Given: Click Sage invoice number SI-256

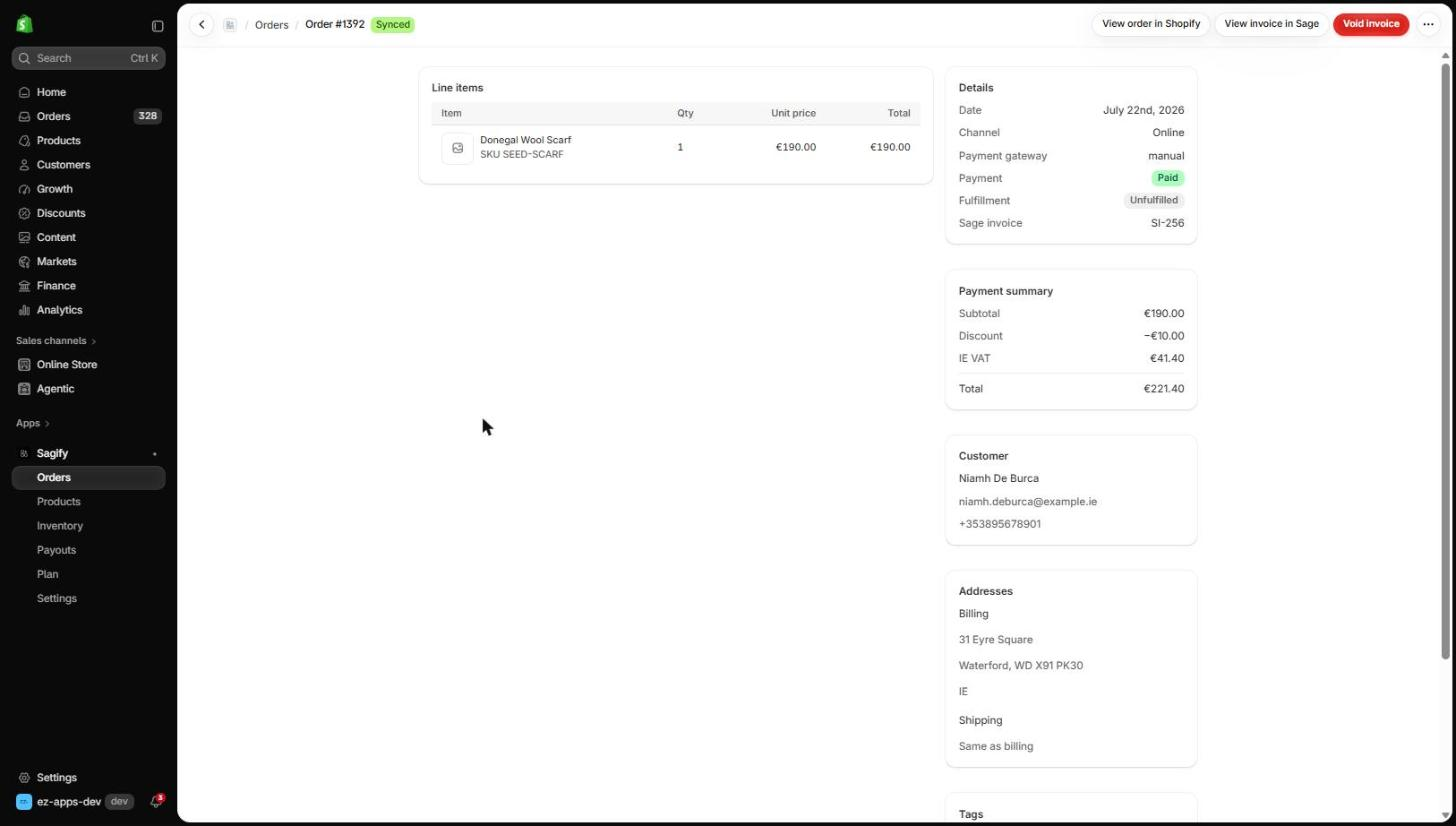Looking at the screenshot, I should 1167,223.
